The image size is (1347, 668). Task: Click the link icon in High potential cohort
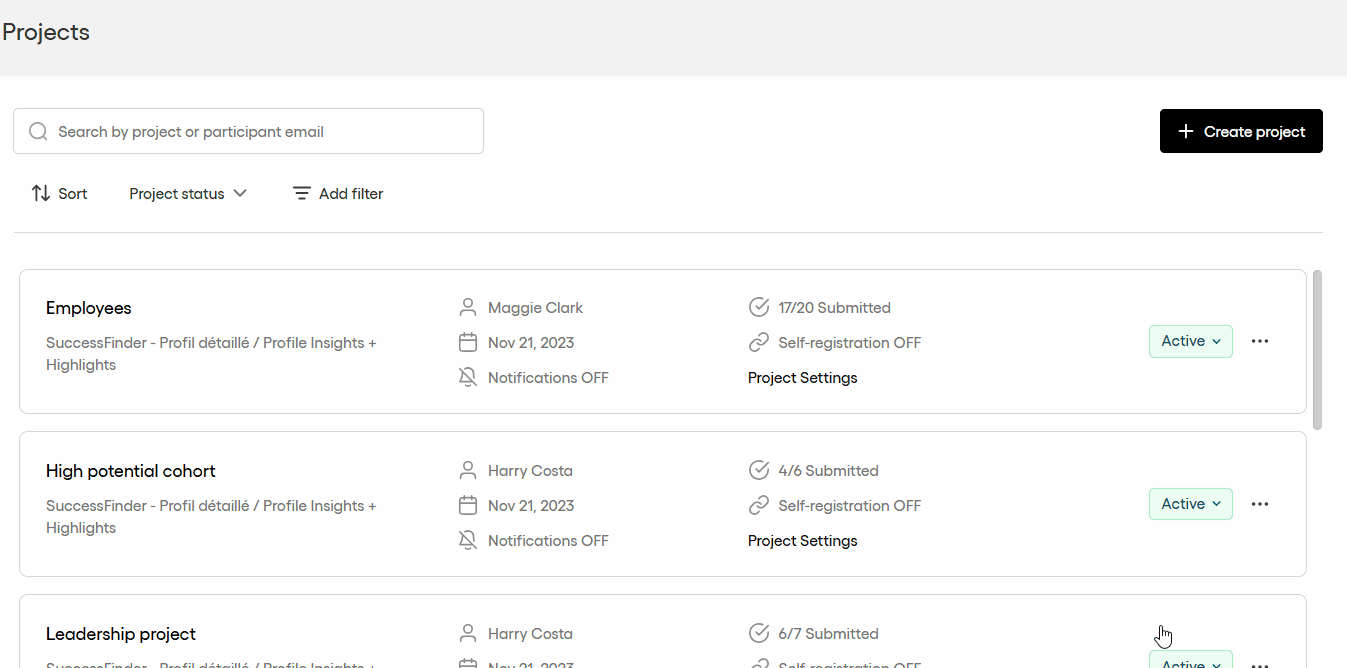tap(759, 506)
